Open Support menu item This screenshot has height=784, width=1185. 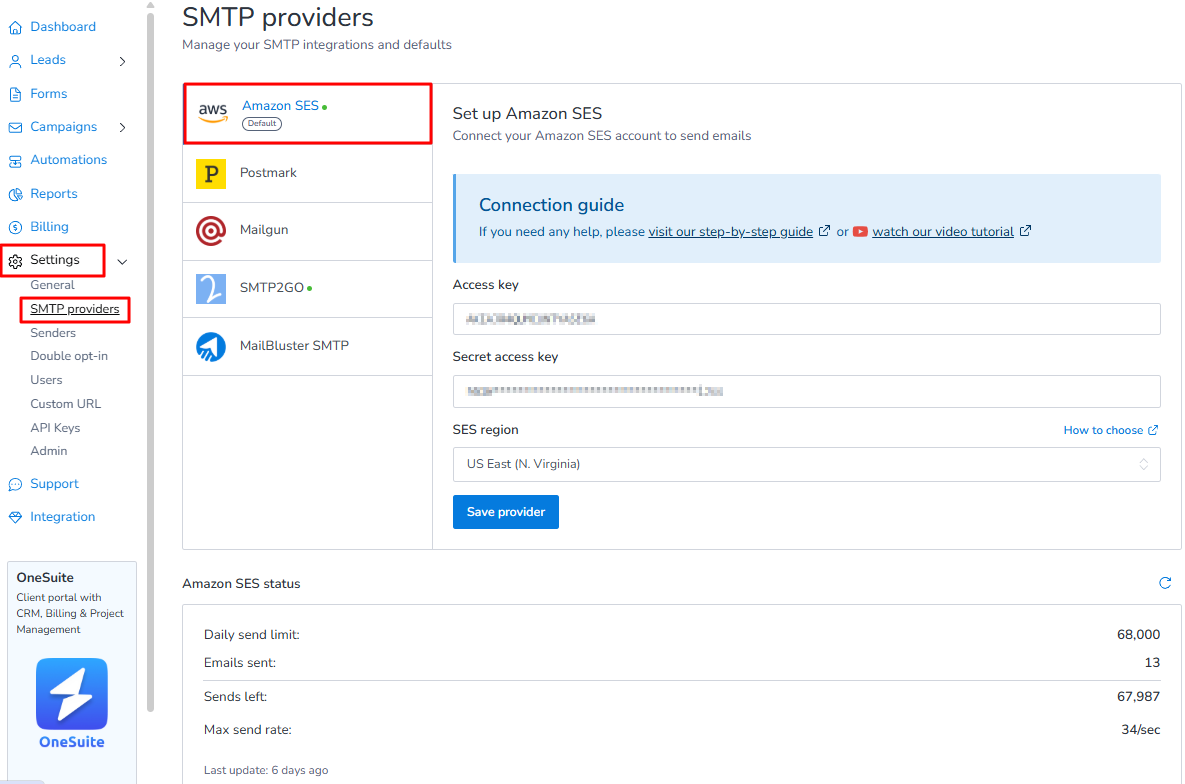coord(54,484)
